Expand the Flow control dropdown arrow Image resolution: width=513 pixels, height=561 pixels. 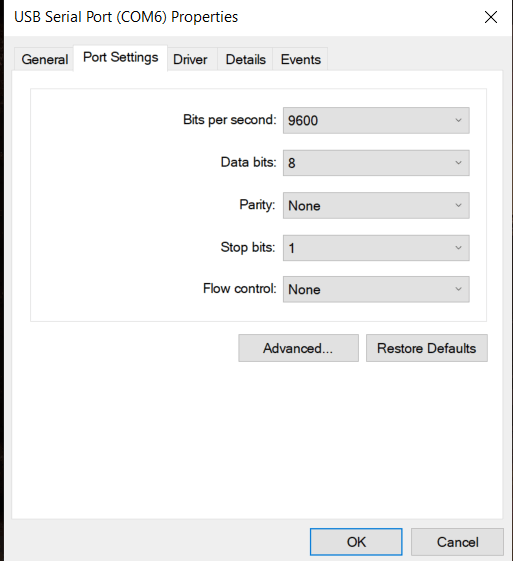(458, 289)
